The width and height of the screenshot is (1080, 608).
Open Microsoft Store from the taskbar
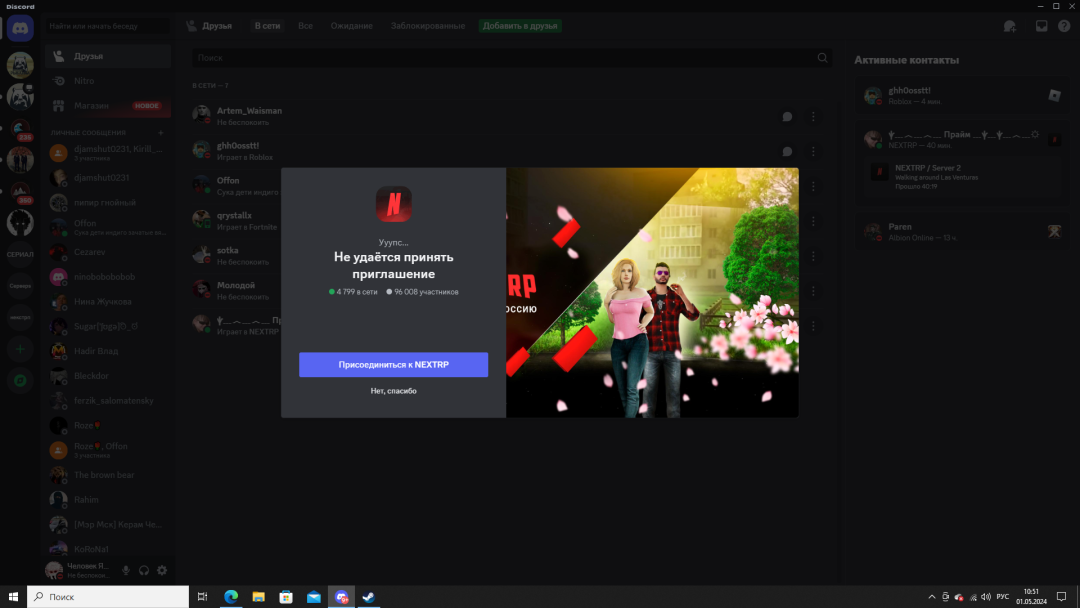coord(286,597)
